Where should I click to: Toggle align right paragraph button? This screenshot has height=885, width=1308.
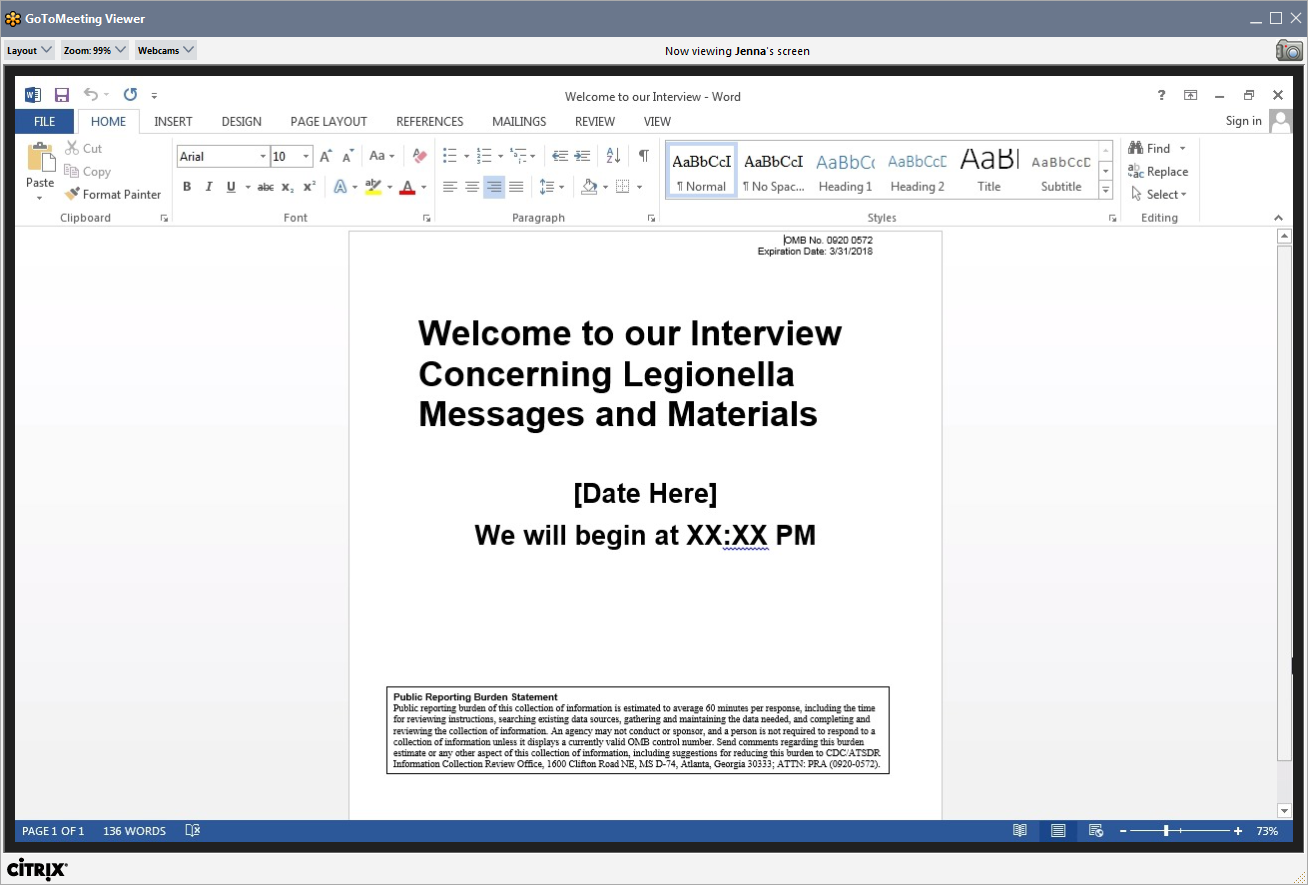[x=494, y=187]
